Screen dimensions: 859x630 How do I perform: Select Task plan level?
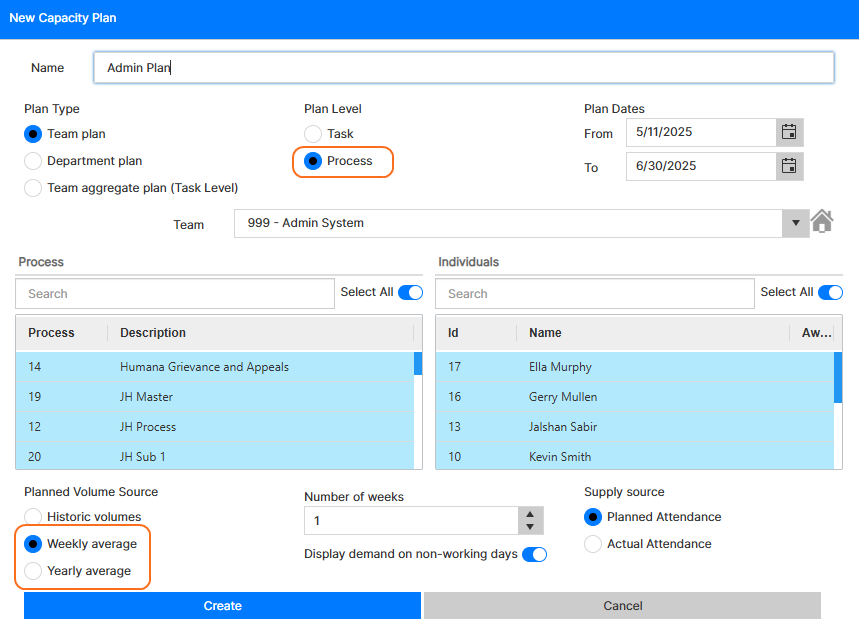pos(313,134)
